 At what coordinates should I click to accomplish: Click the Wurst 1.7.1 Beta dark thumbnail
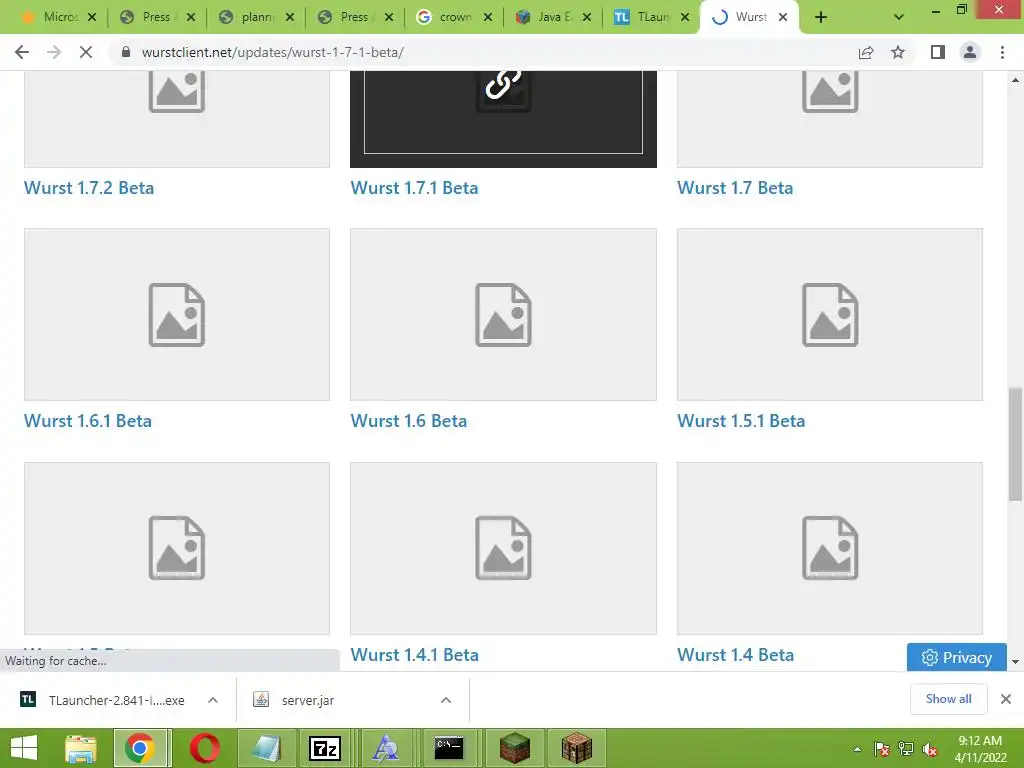pyautogui.click(x=503, y=119)
